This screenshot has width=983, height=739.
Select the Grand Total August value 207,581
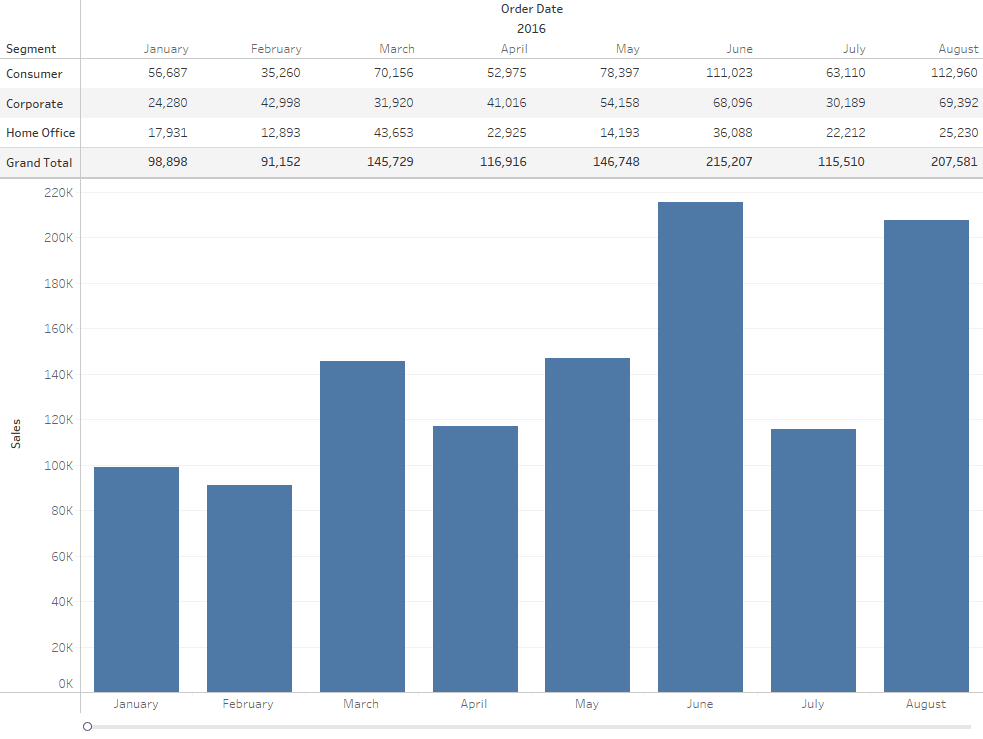pos(953,162)
